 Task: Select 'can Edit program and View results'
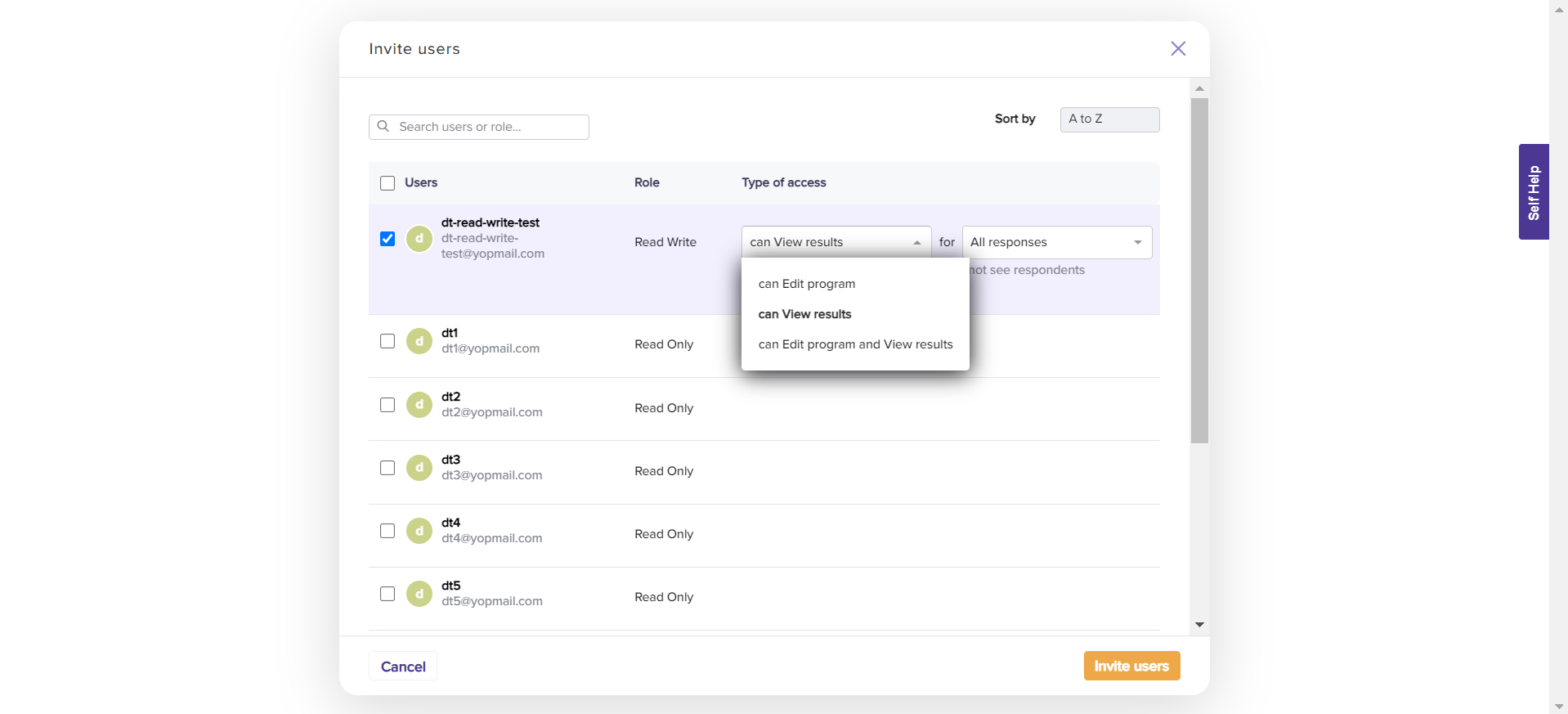(855, 344)
